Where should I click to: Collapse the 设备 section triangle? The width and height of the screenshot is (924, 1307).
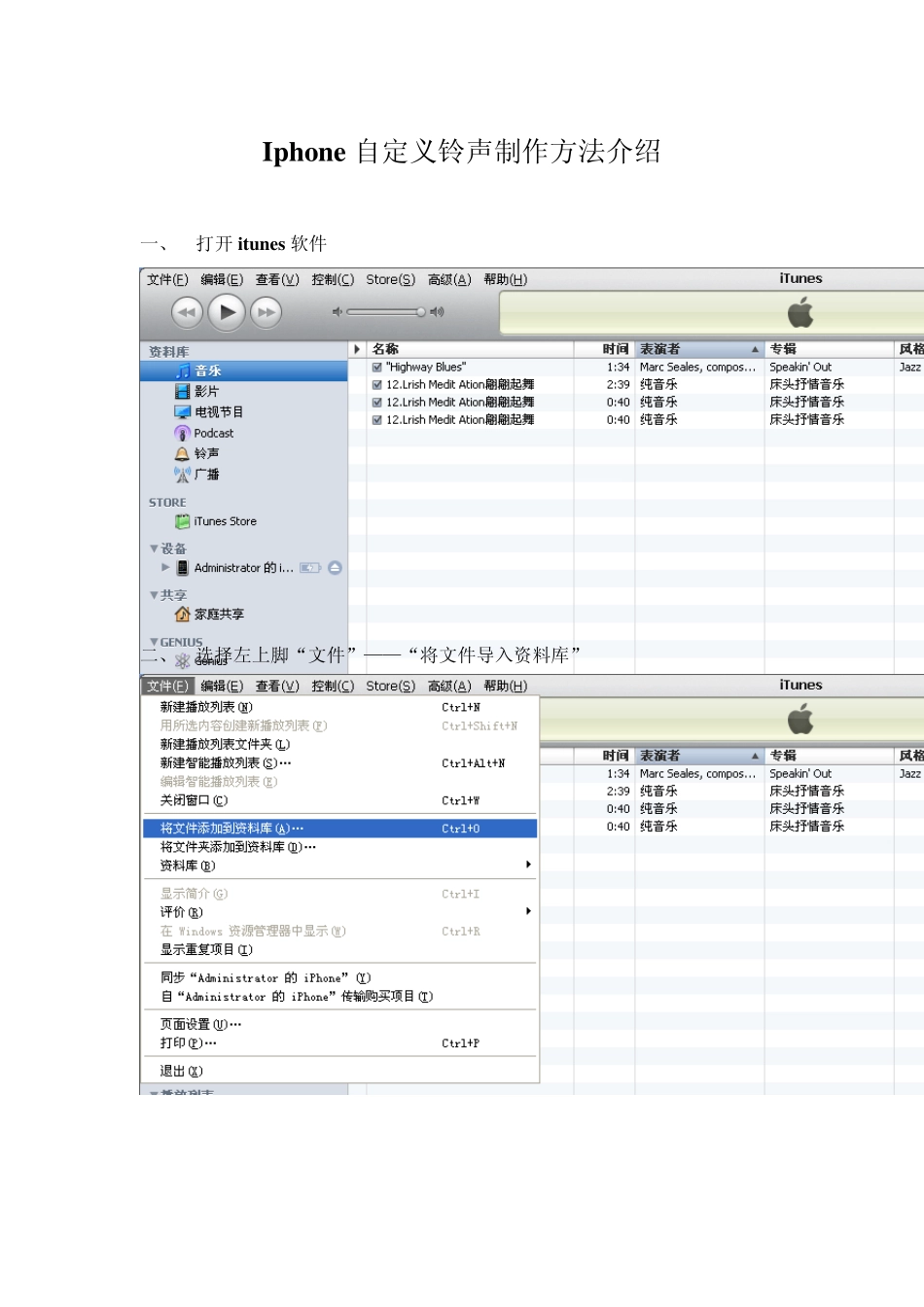click(154, 548)
